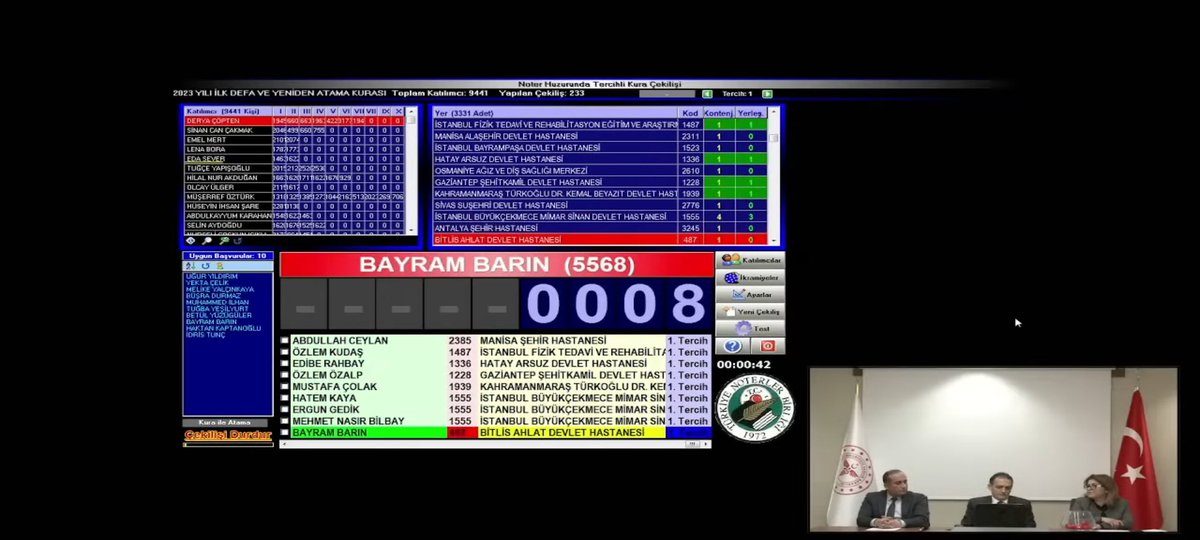Click the Yerleş. column header
Image resolution: width=1200 pixels, height=540 pixels.
pos(751,113)
